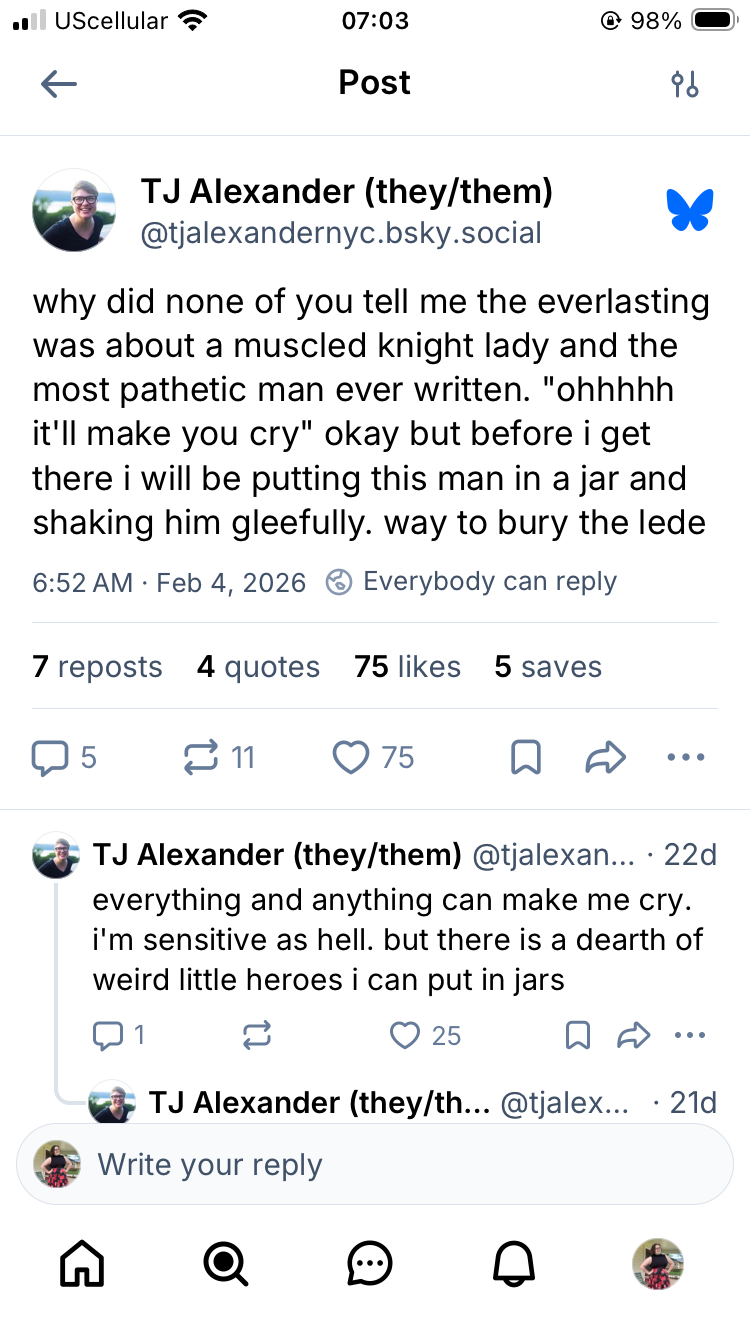The image size is (750, 1334).
Task: Open TJ Alexander's profile avatar on main post
Action: [74, 210]
